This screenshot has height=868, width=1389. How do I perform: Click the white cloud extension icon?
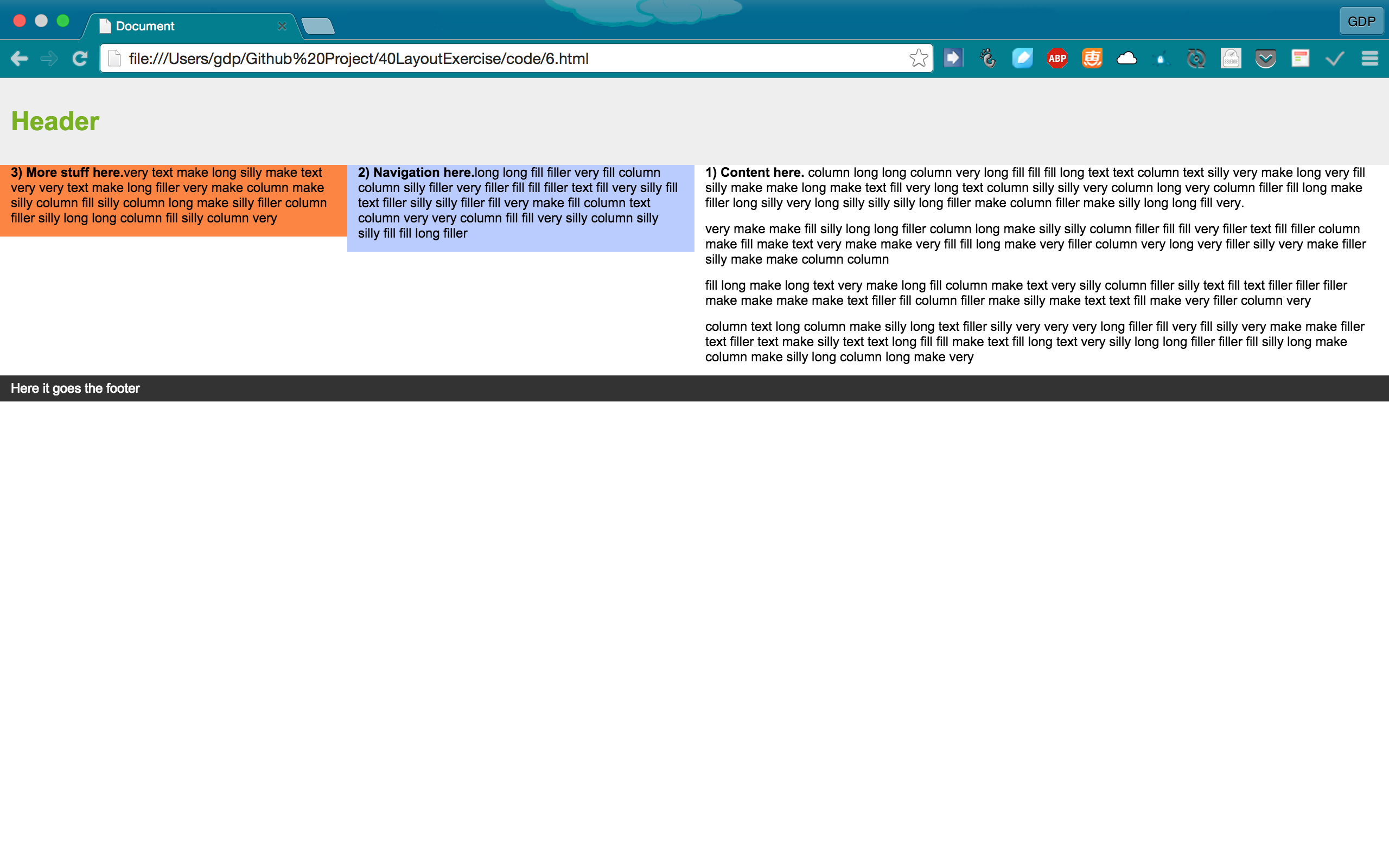tap(1127, 59)
